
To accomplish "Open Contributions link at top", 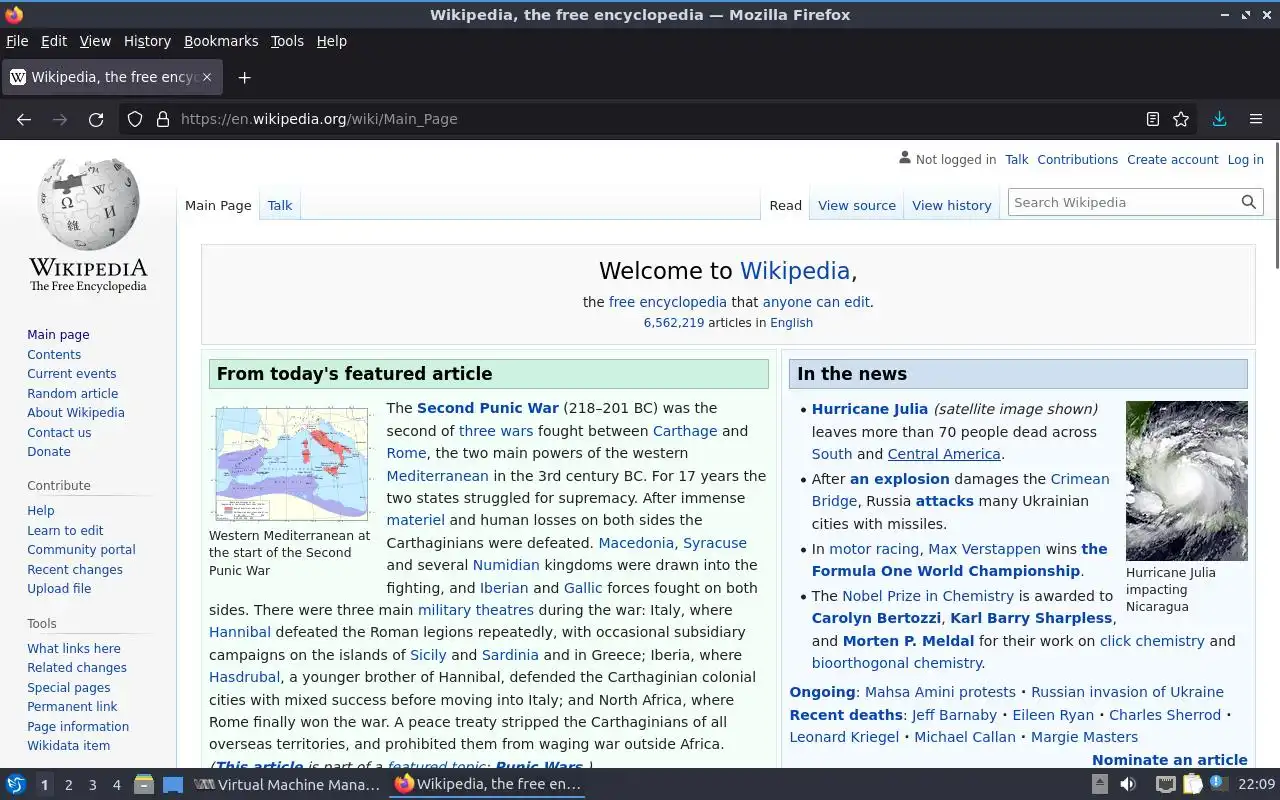I will [1077, 159].
